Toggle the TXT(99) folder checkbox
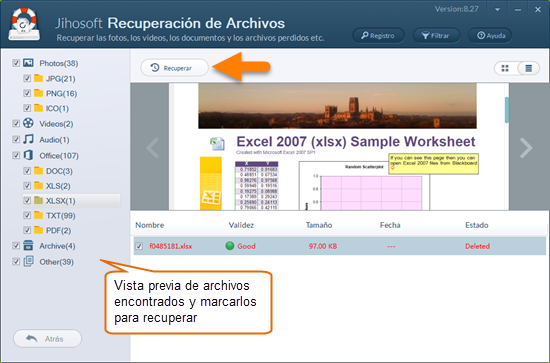 click(27, 215)
